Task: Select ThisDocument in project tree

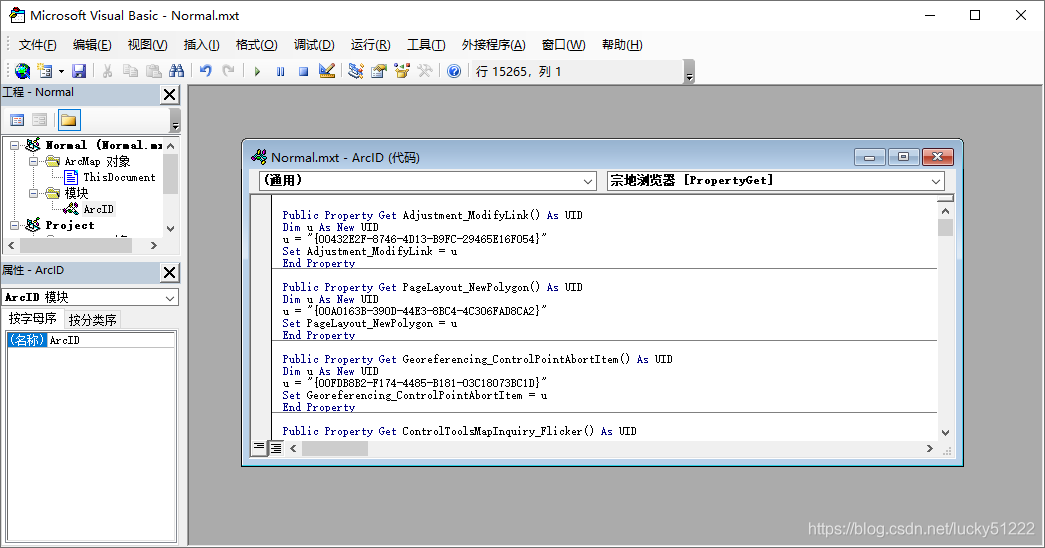Action: click(x=119, y=177)
